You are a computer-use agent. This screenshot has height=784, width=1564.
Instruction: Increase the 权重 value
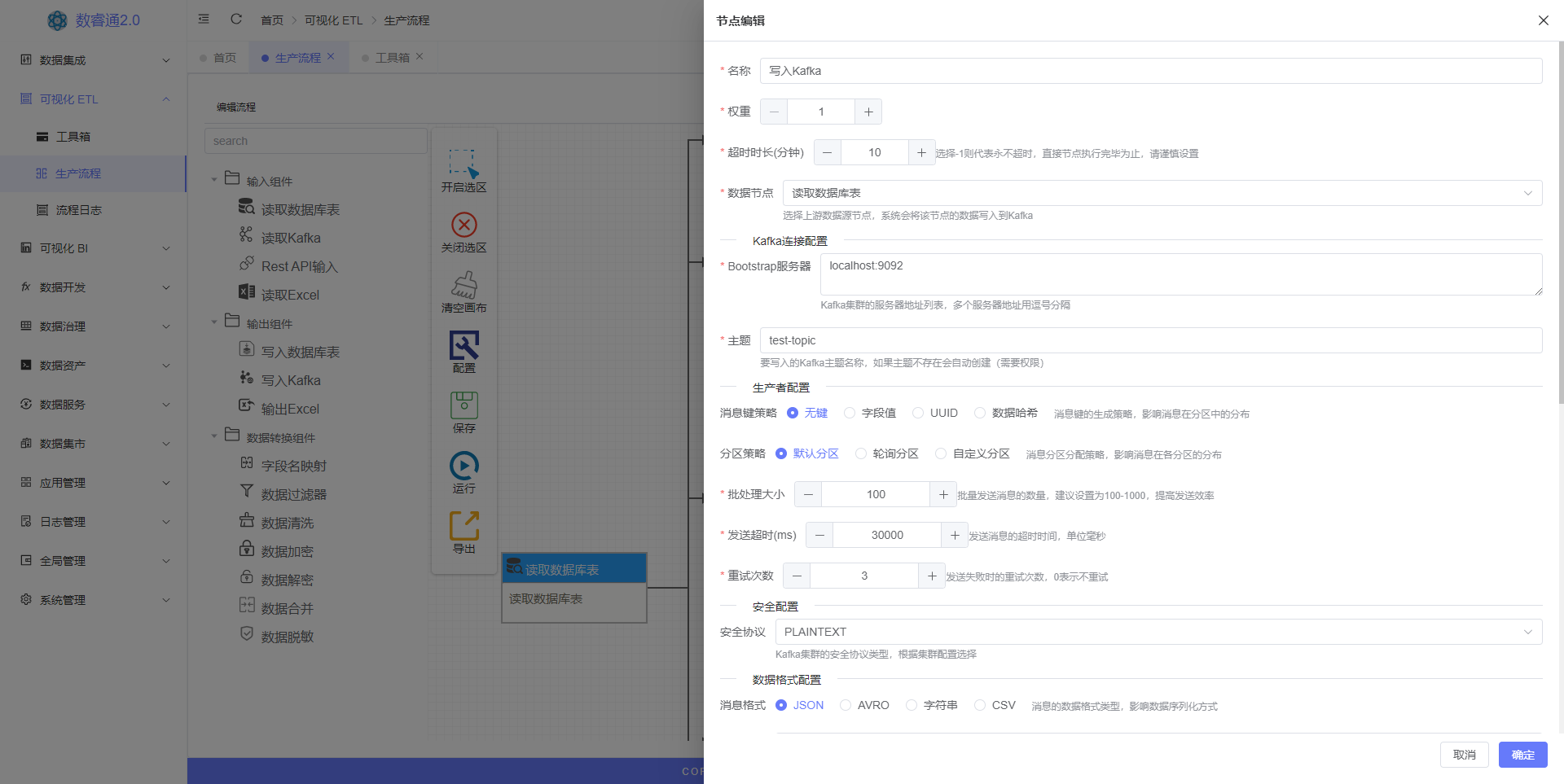pyautogui.click(x=868, y=112)
